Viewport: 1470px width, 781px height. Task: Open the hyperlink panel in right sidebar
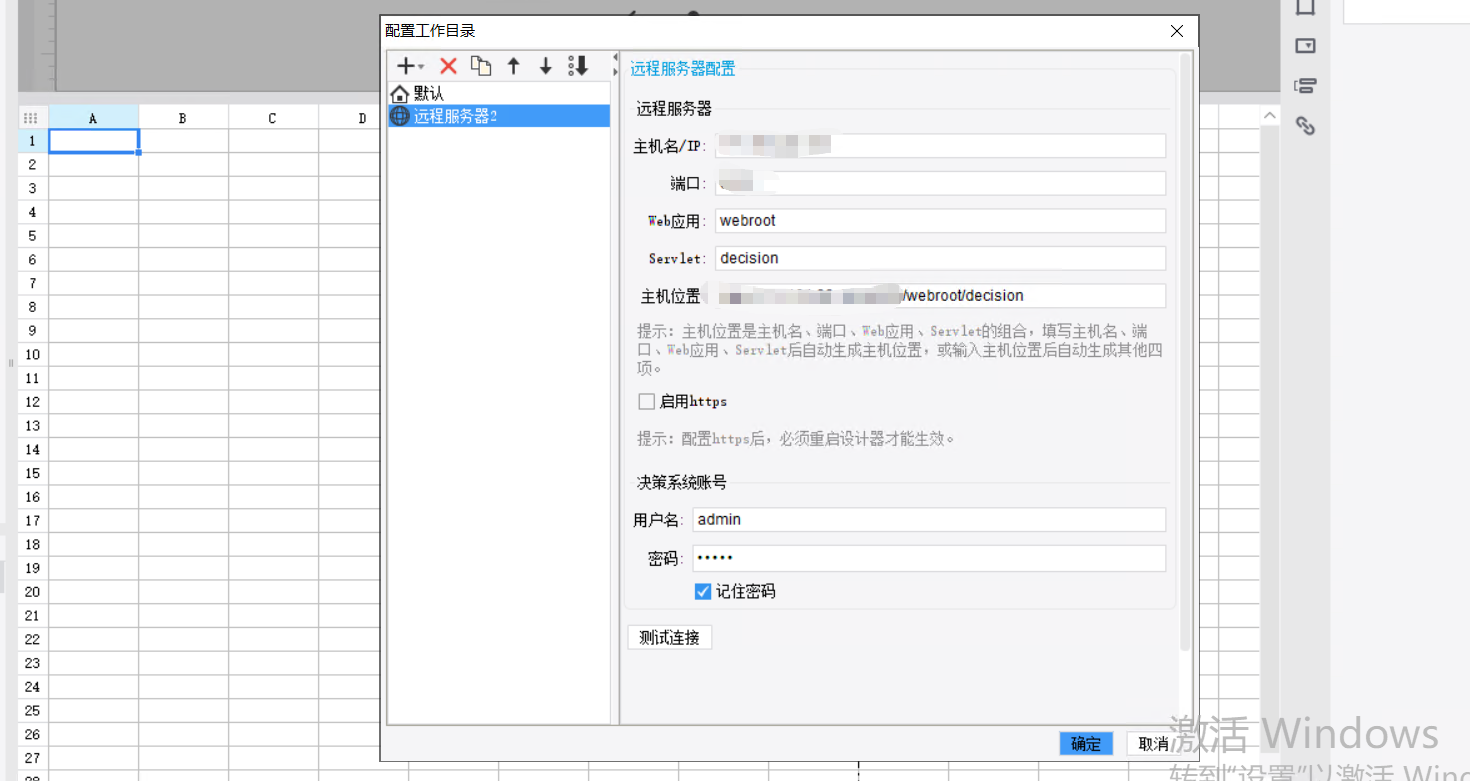pos(1305,126)
